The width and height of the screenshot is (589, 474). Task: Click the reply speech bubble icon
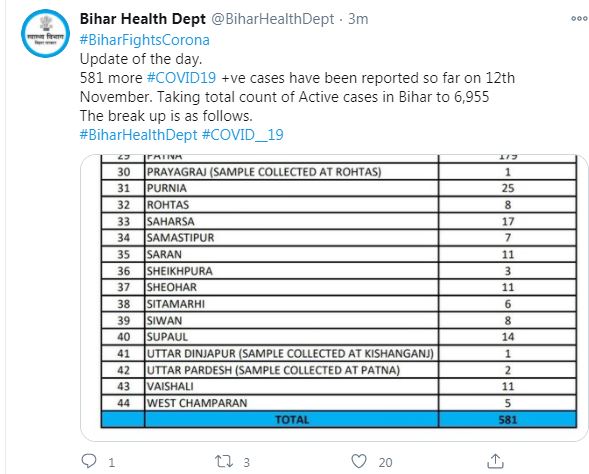(89, 461)
